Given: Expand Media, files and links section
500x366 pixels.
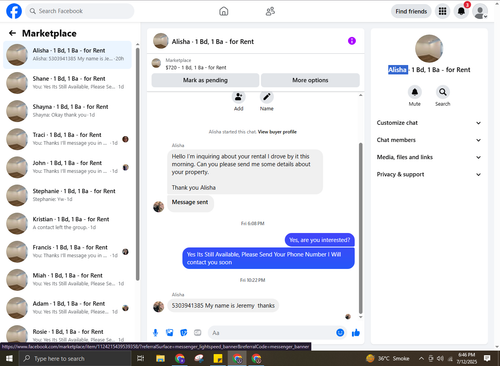Looking at the screenshot, I should (x=429, y=157).
